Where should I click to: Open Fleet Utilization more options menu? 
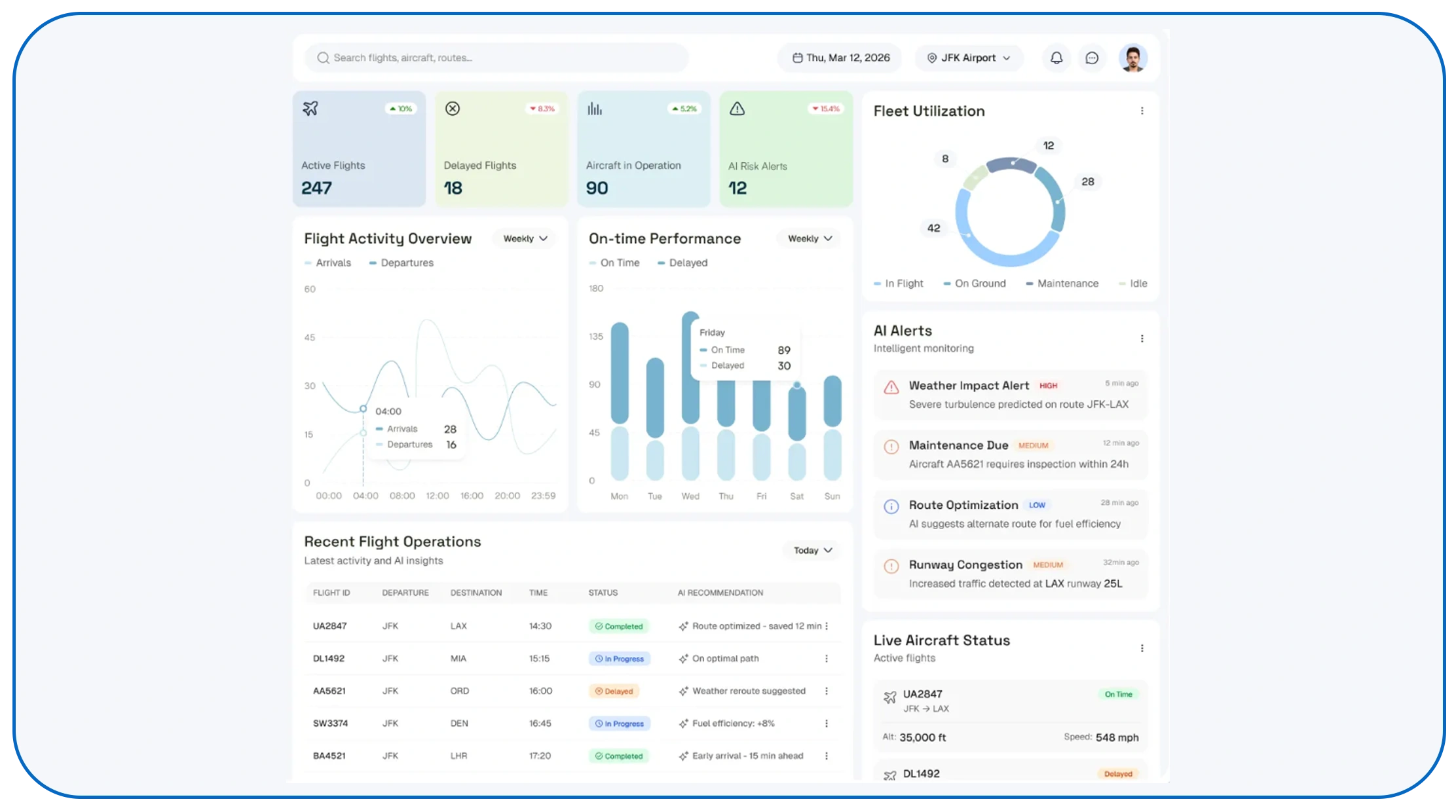tap(1142, 111)
